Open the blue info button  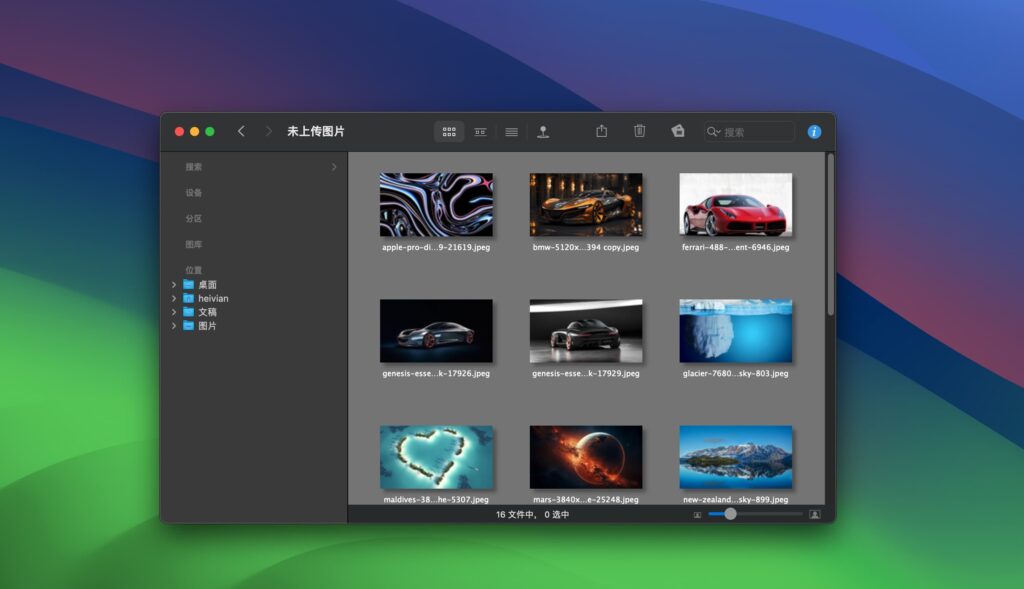814,131
